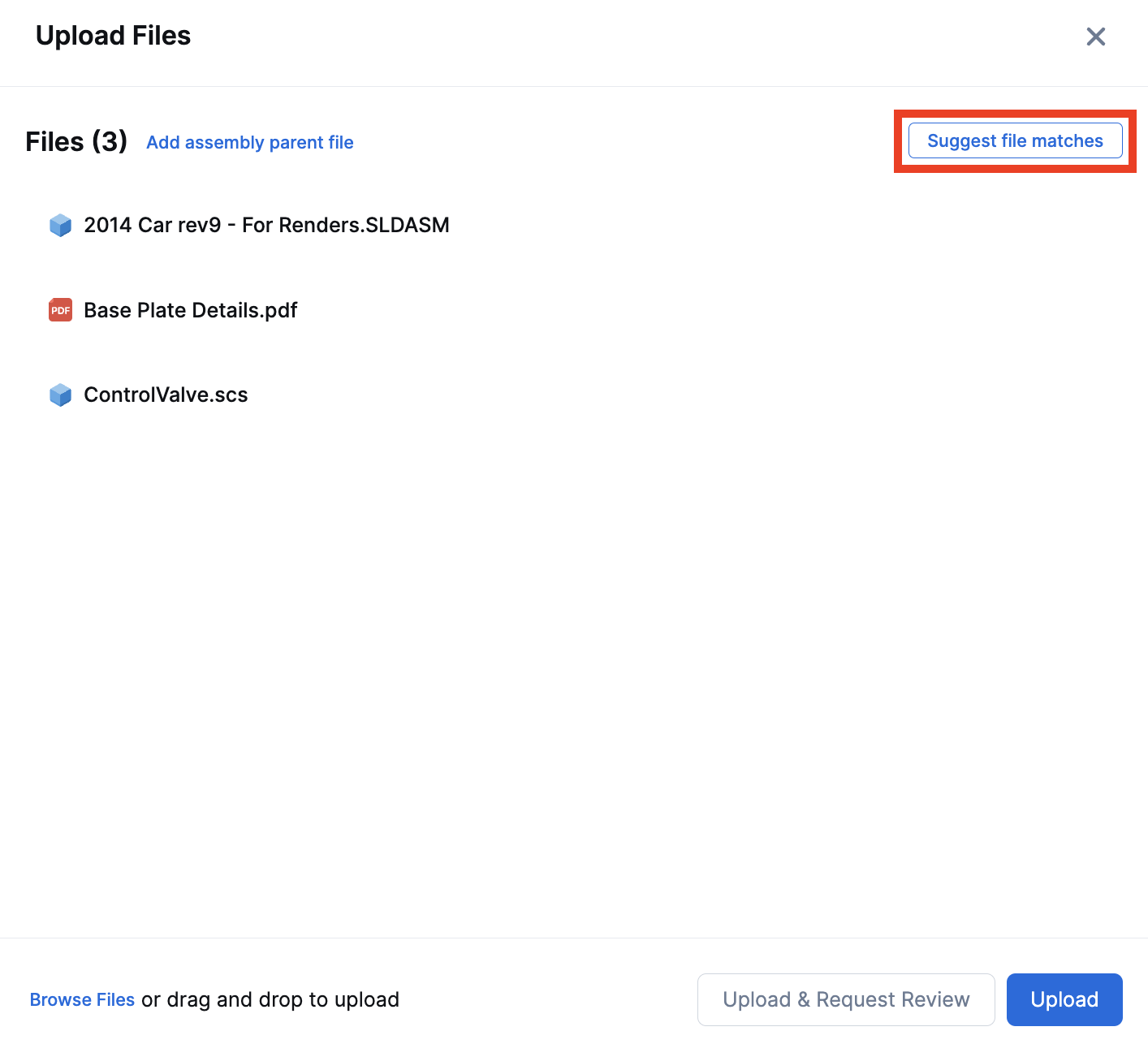Click the 'or drag and drop to upload' hint
The width and height of the screenshot is (1148, 1044).
270,999
